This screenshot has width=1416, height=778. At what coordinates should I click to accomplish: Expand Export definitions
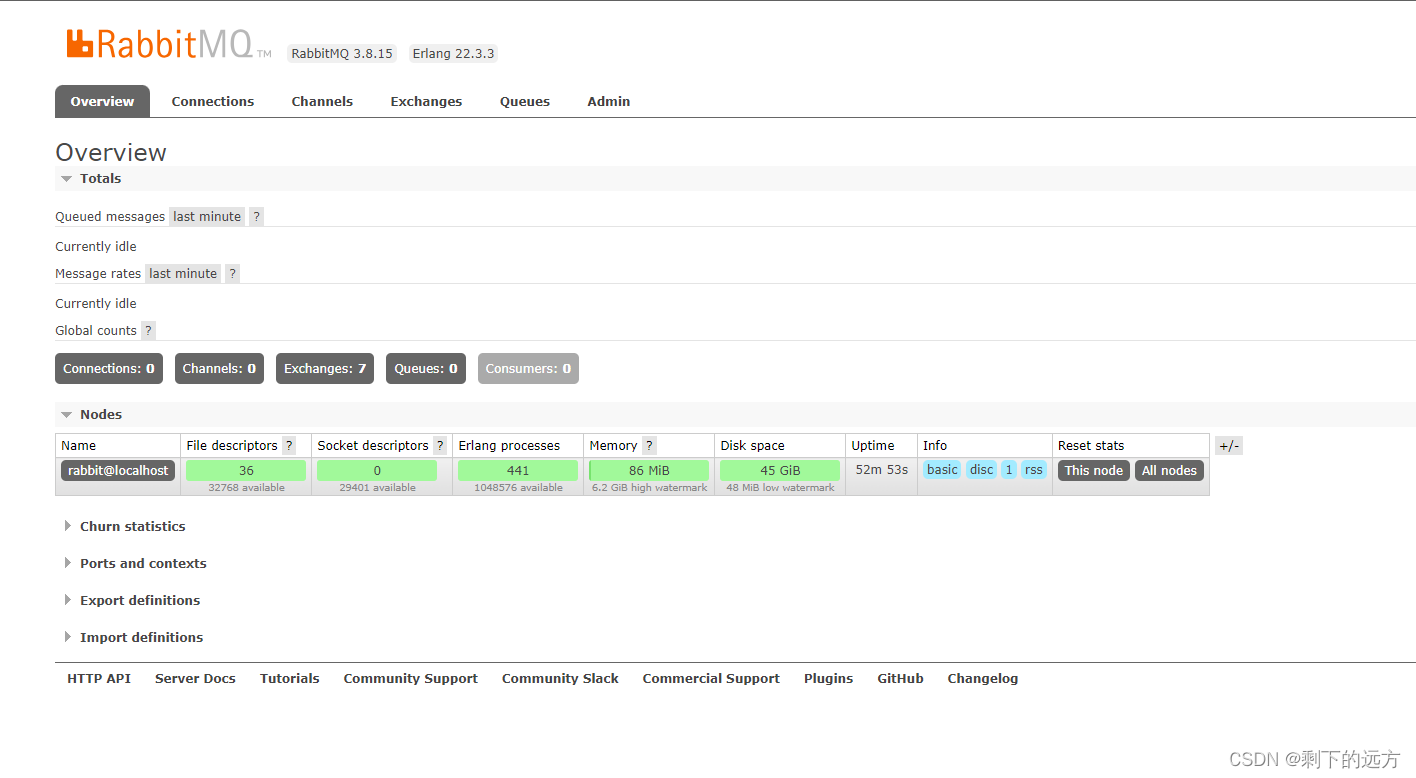132,600
